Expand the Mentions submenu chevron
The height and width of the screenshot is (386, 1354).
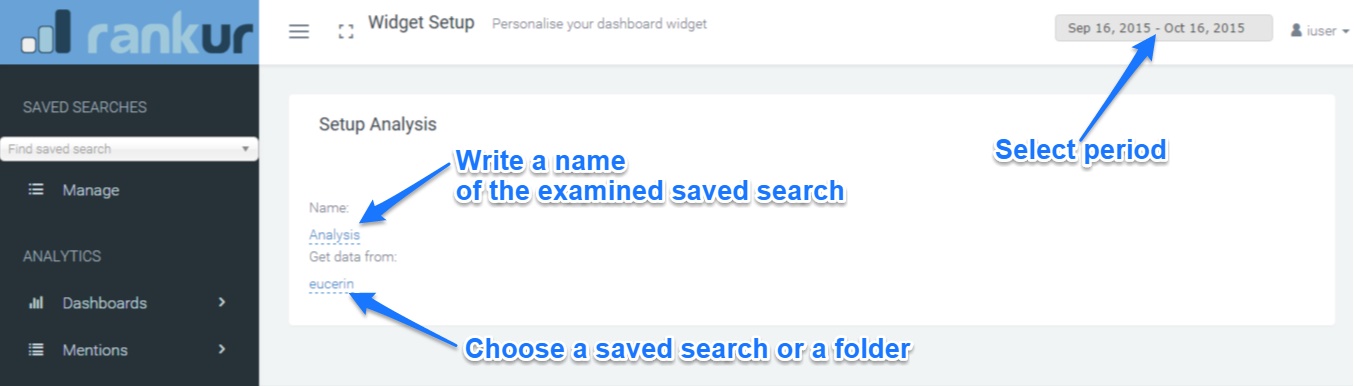[222, 349]
